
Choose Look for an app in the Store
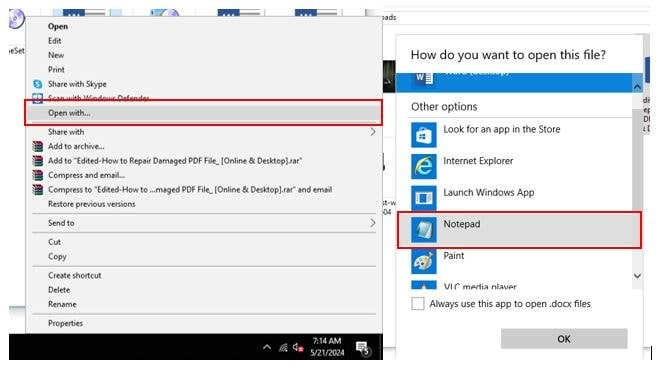point(502,129)
